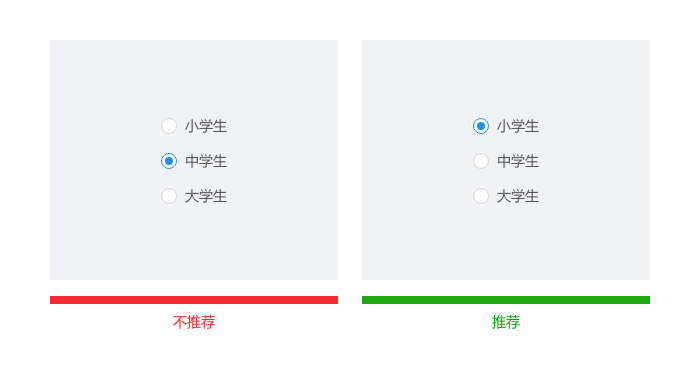Click the white gap between the two panels
This screenshot has height=371, width=700.
(x=350, y=160)
